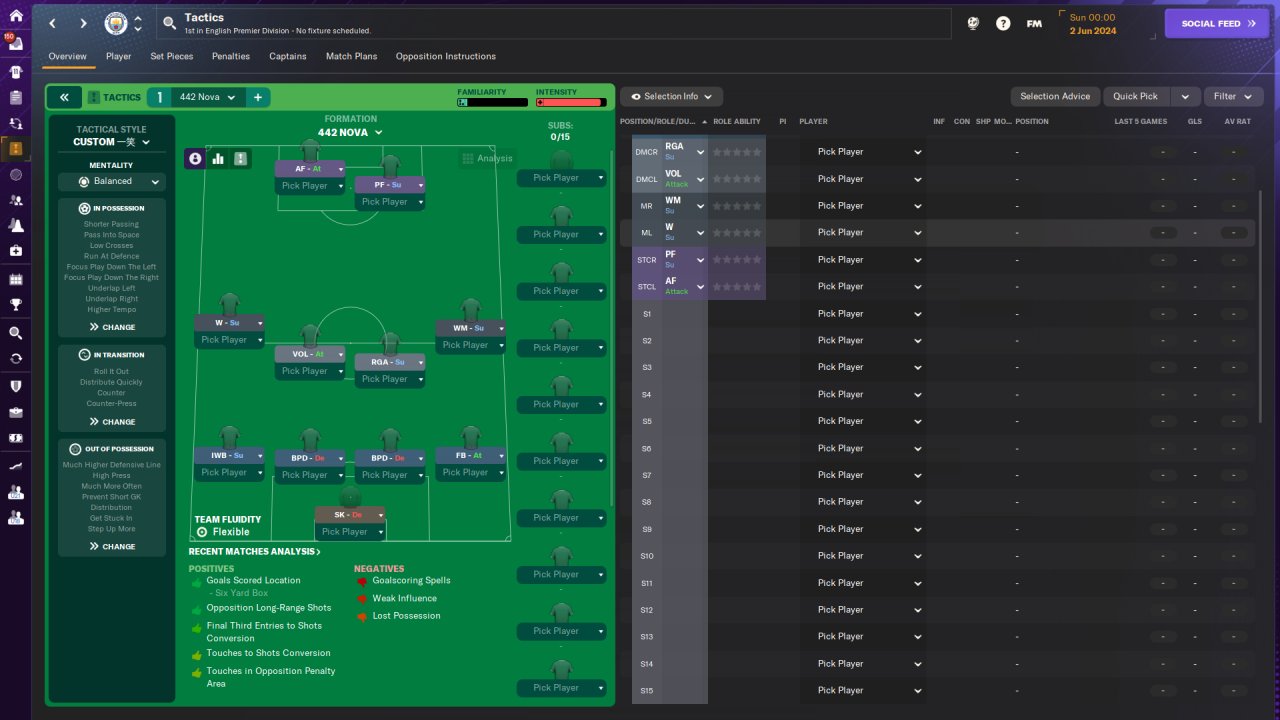Open the Help question mark icon
The height and width of the screenshot is (720, 1280).
click(x=1003, y=23)
